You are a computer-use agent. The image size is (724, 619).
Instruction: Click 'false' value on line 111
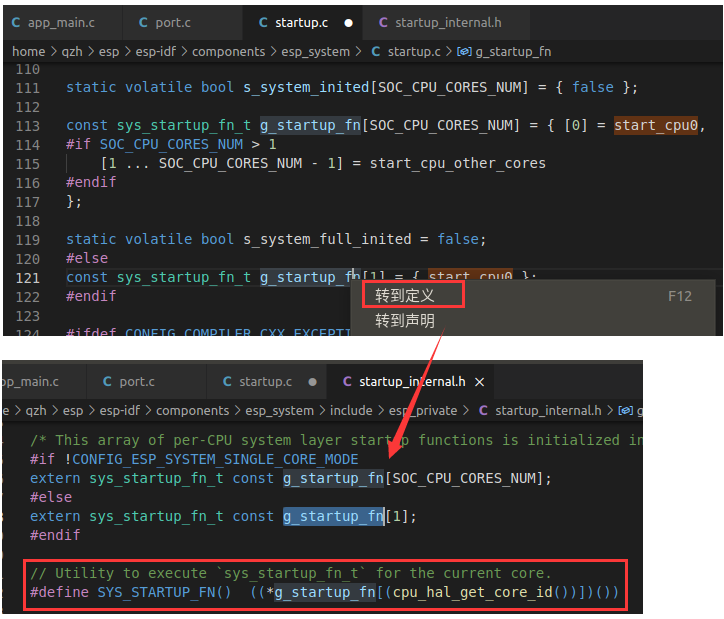593,87
